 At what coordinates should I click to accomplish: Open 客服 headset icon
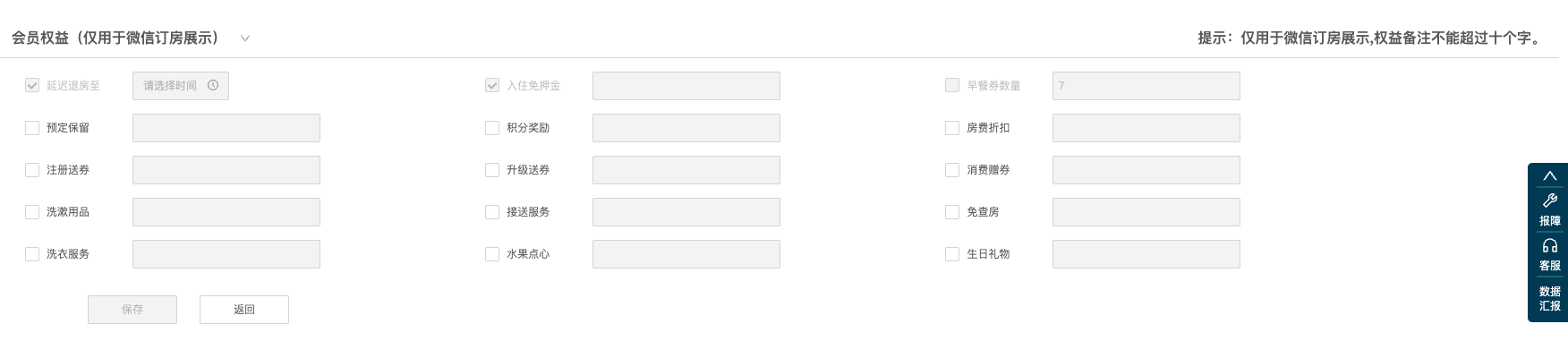click(1550, 245)
